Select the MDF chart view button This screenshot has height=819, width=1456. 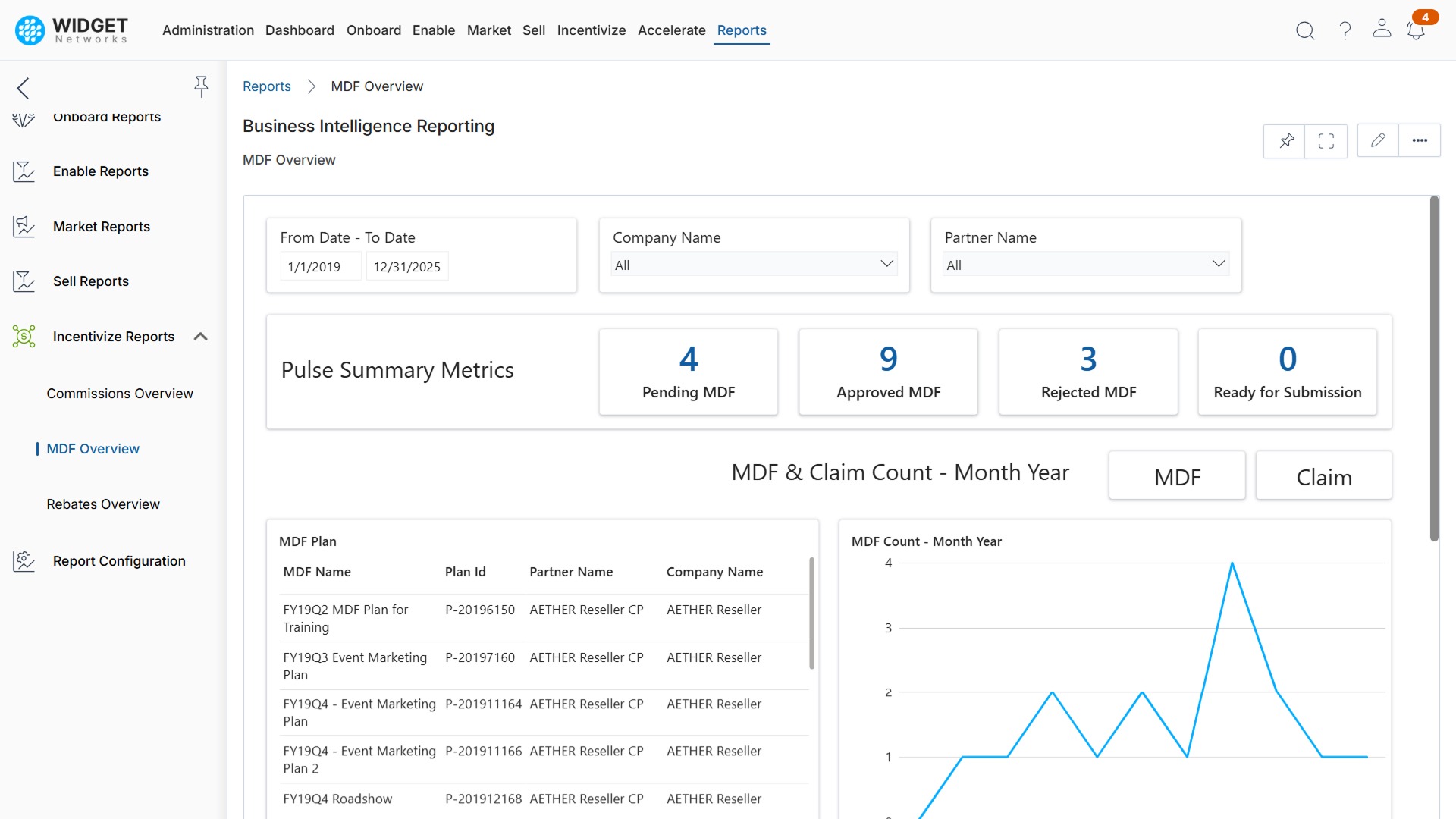pyautogui.click(x=1177, y=476)
